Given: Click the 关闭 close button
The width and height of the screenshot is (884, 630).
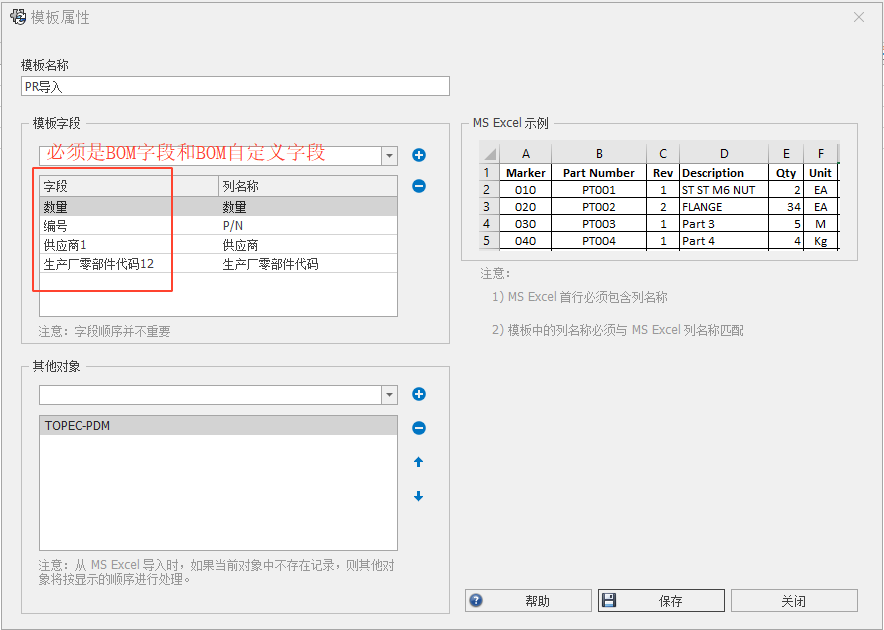Looking at the screenshot, I should (x=794, y=601).
